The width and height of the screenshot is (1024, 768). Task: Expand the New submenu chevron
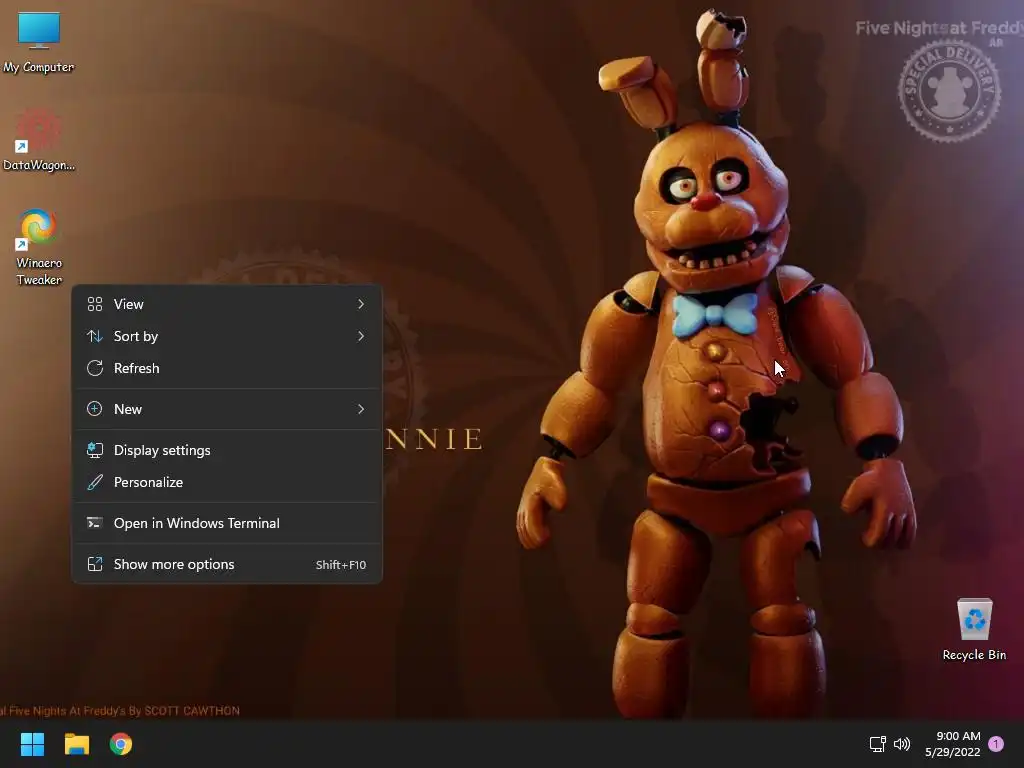click(360, 409)
